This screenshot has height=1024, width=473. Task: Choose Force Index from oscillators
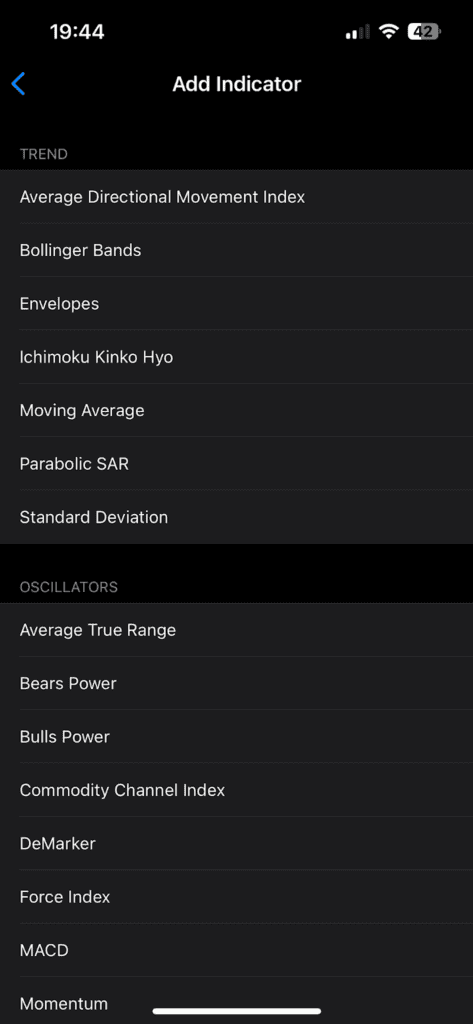[236, 897]
